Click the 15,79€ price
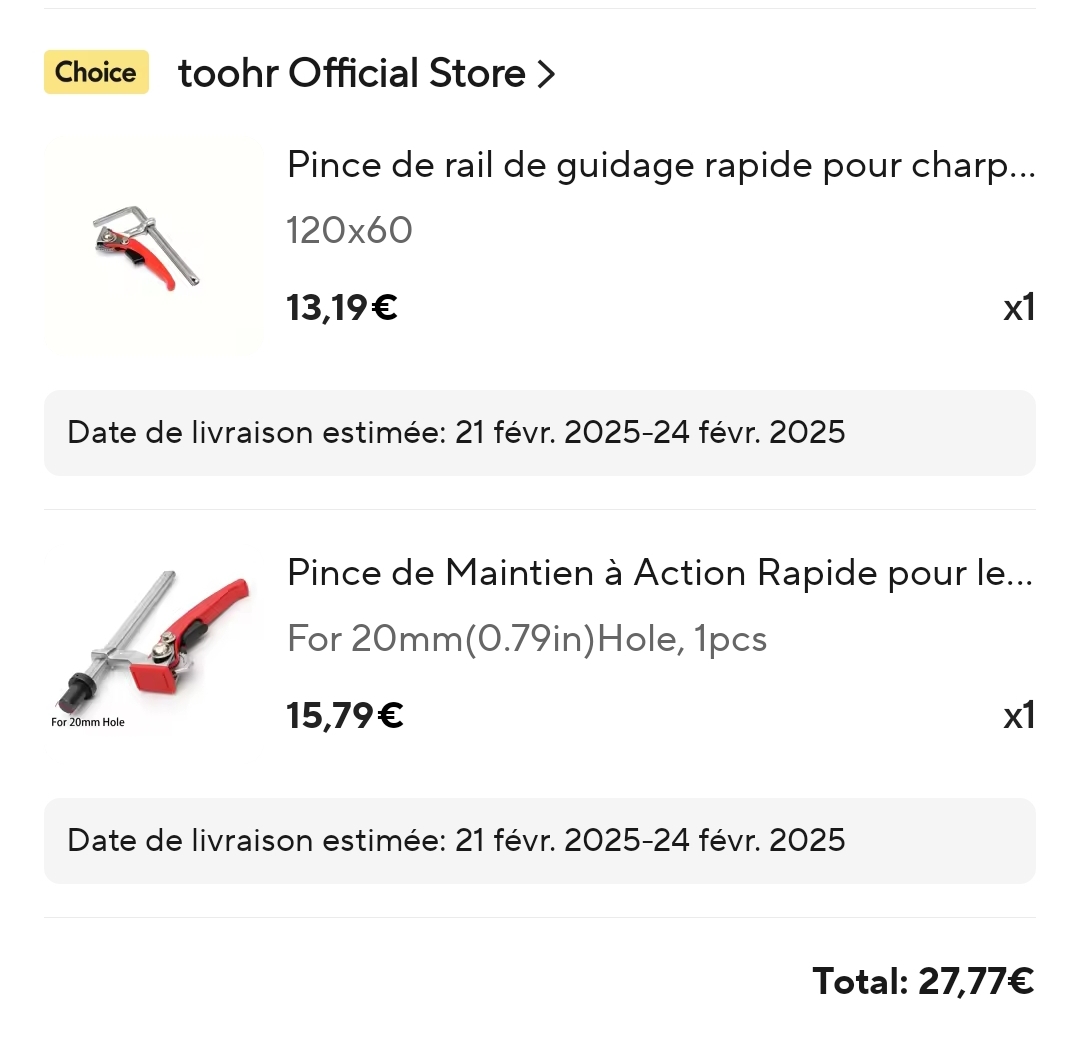1077x1039 pixels. click(345, 716)
